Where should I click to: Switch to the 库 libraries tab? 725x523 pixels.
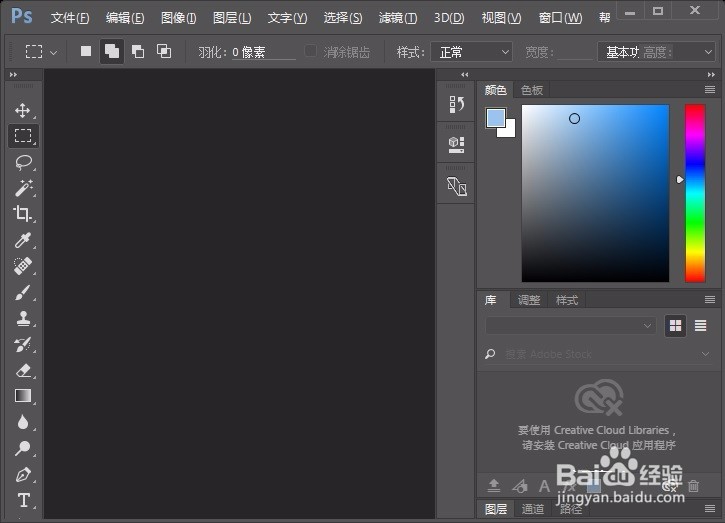pyautogui.click(x=491, y=300)
